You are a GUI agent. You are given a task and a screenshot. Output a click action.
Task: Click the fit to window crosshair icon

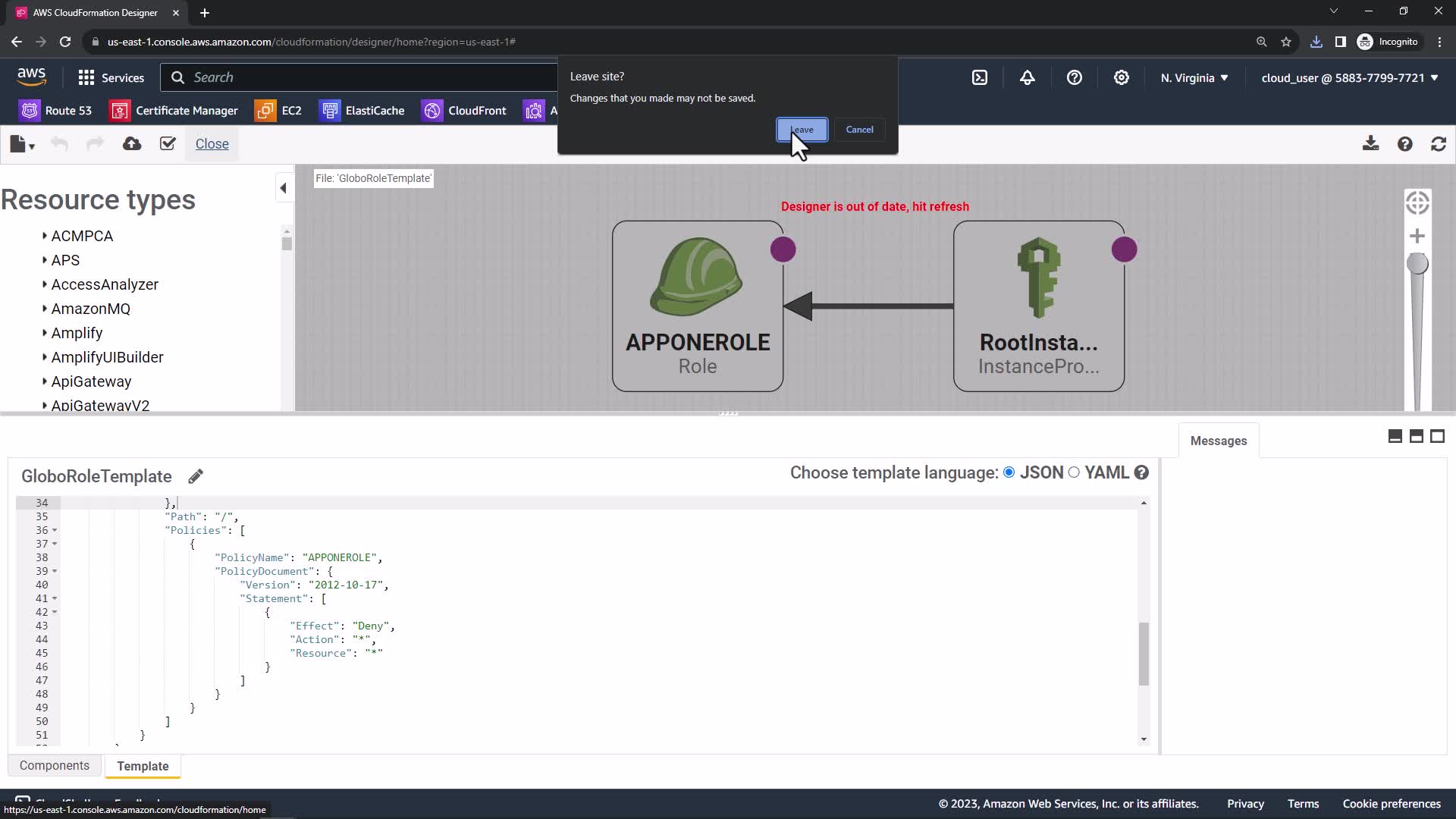coord(1417,202)
